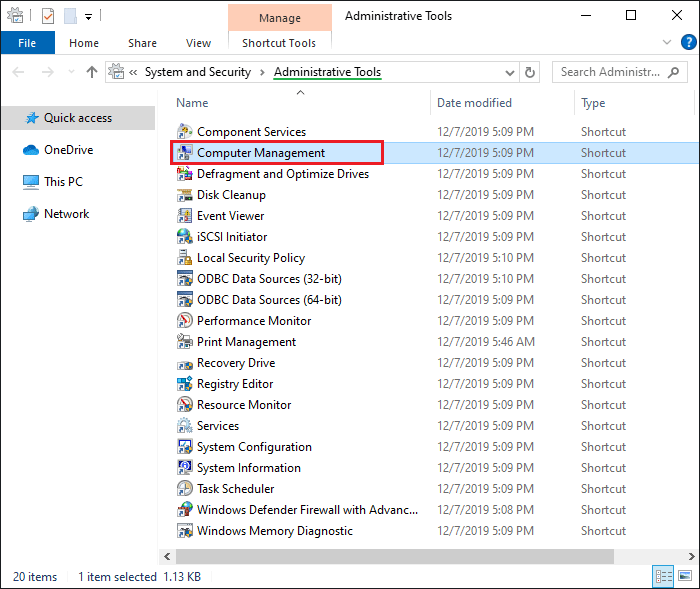Go up one folder level arrow
The image size is (700, 589).
92,72
